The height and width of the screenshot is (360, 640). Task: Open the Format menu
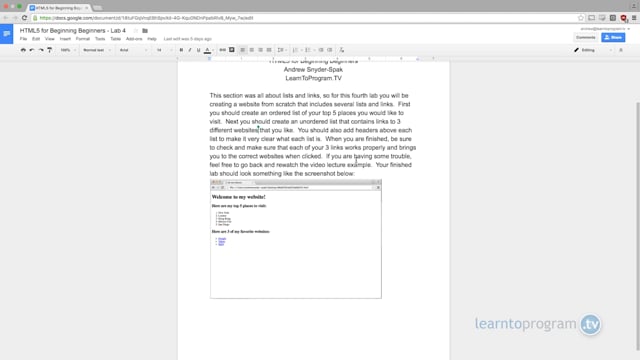point(82,39)
